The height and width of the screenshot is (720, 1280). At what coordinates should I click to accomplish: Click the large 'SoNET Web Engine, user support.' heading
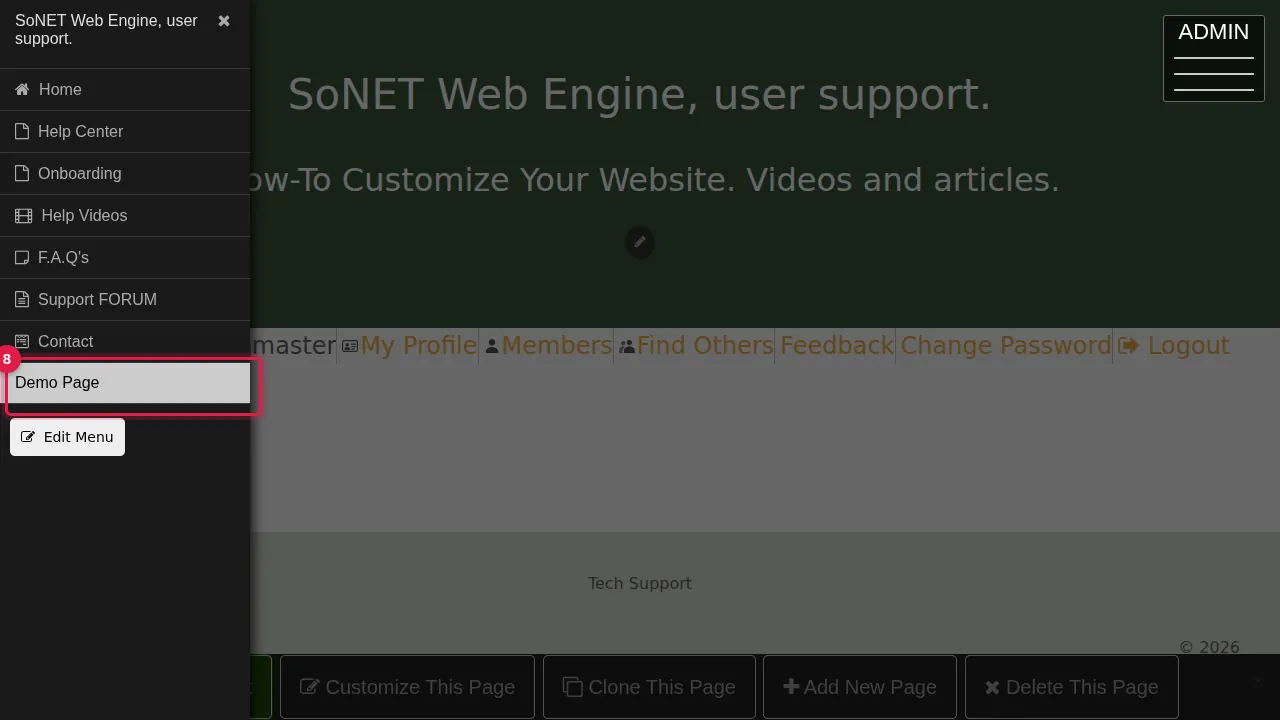(x=640, y=95)
